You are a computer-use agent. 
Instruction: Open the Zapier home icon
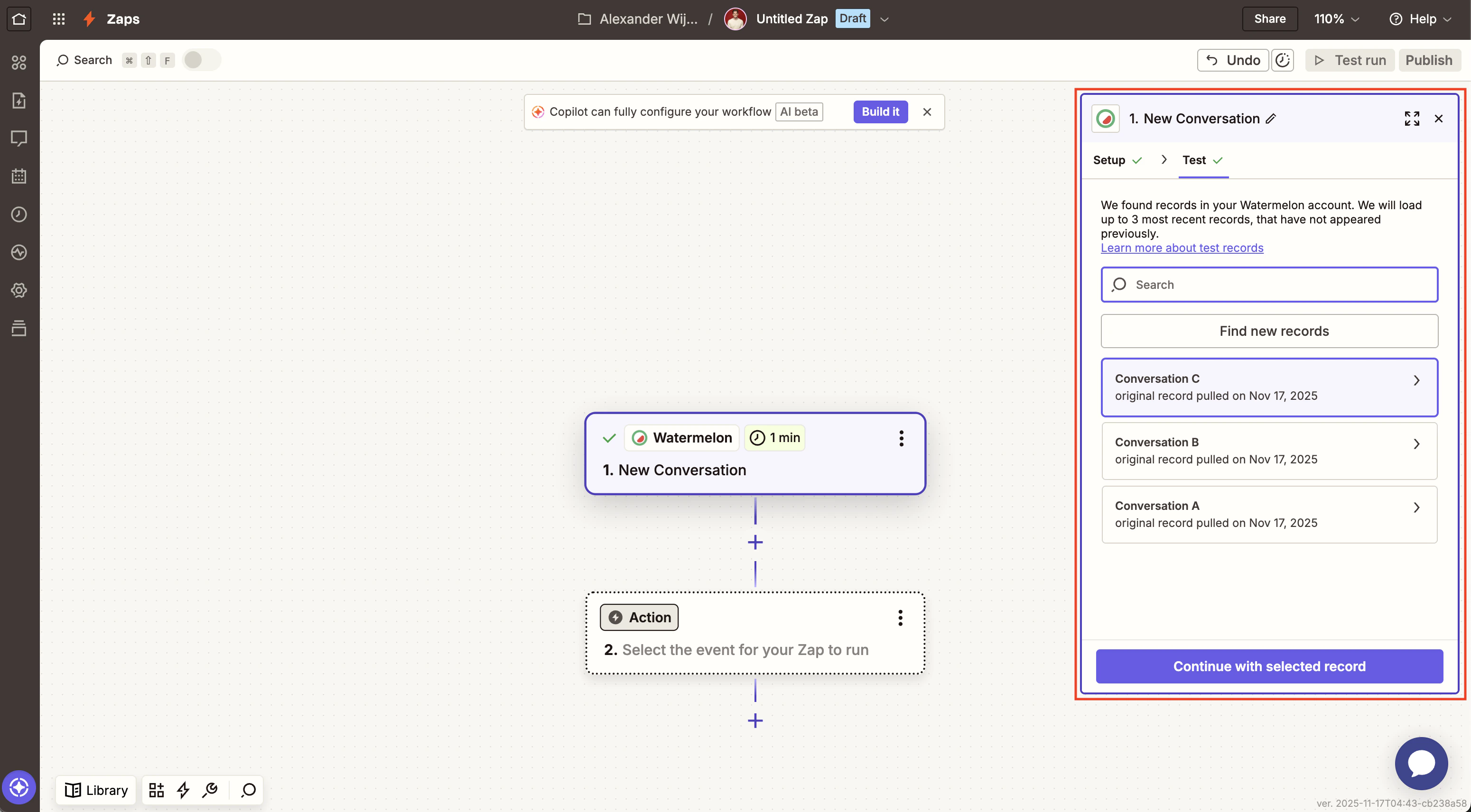coord(19,19)
